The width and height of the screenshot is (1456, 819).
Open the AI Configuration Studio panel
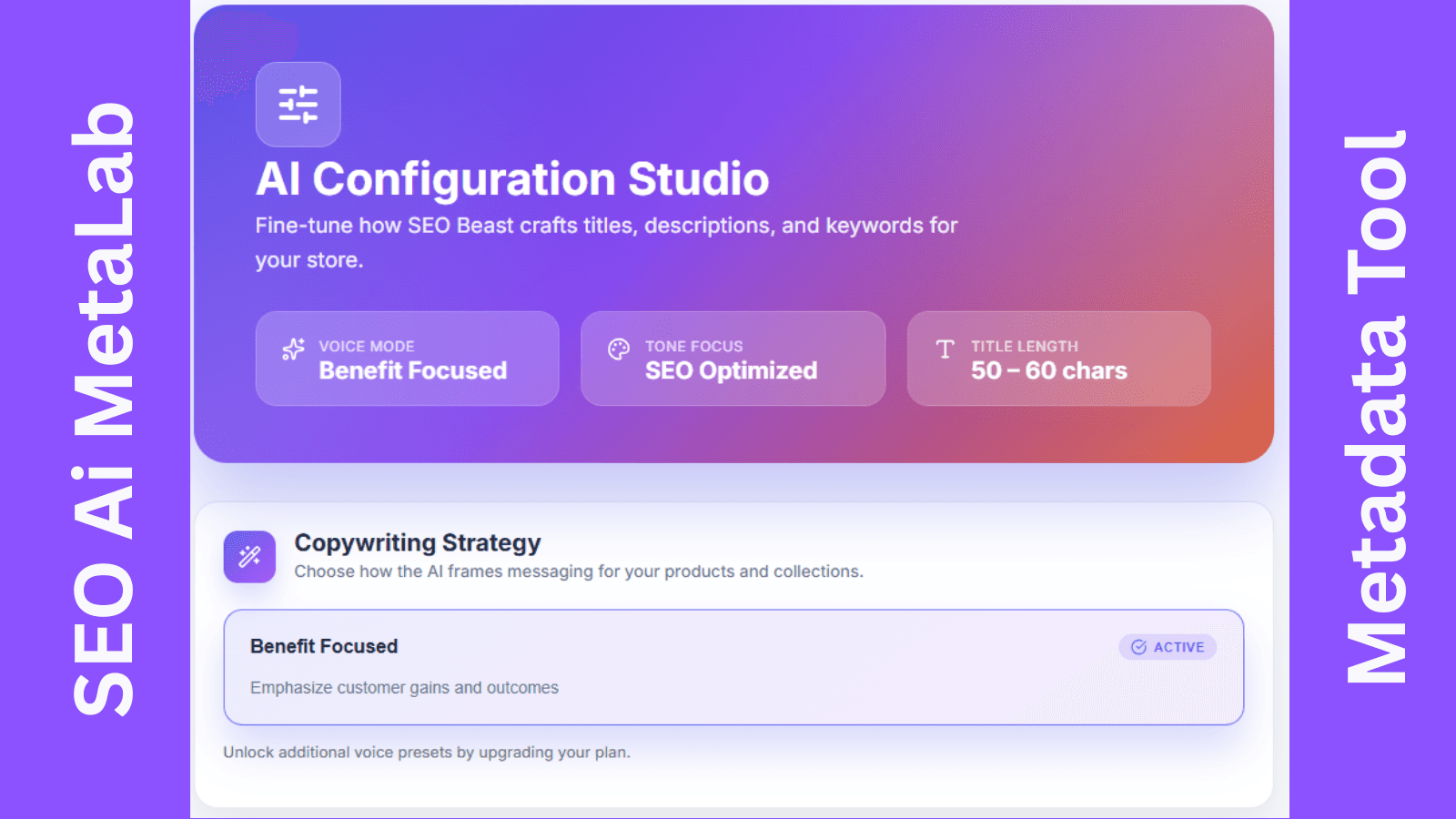512,178
